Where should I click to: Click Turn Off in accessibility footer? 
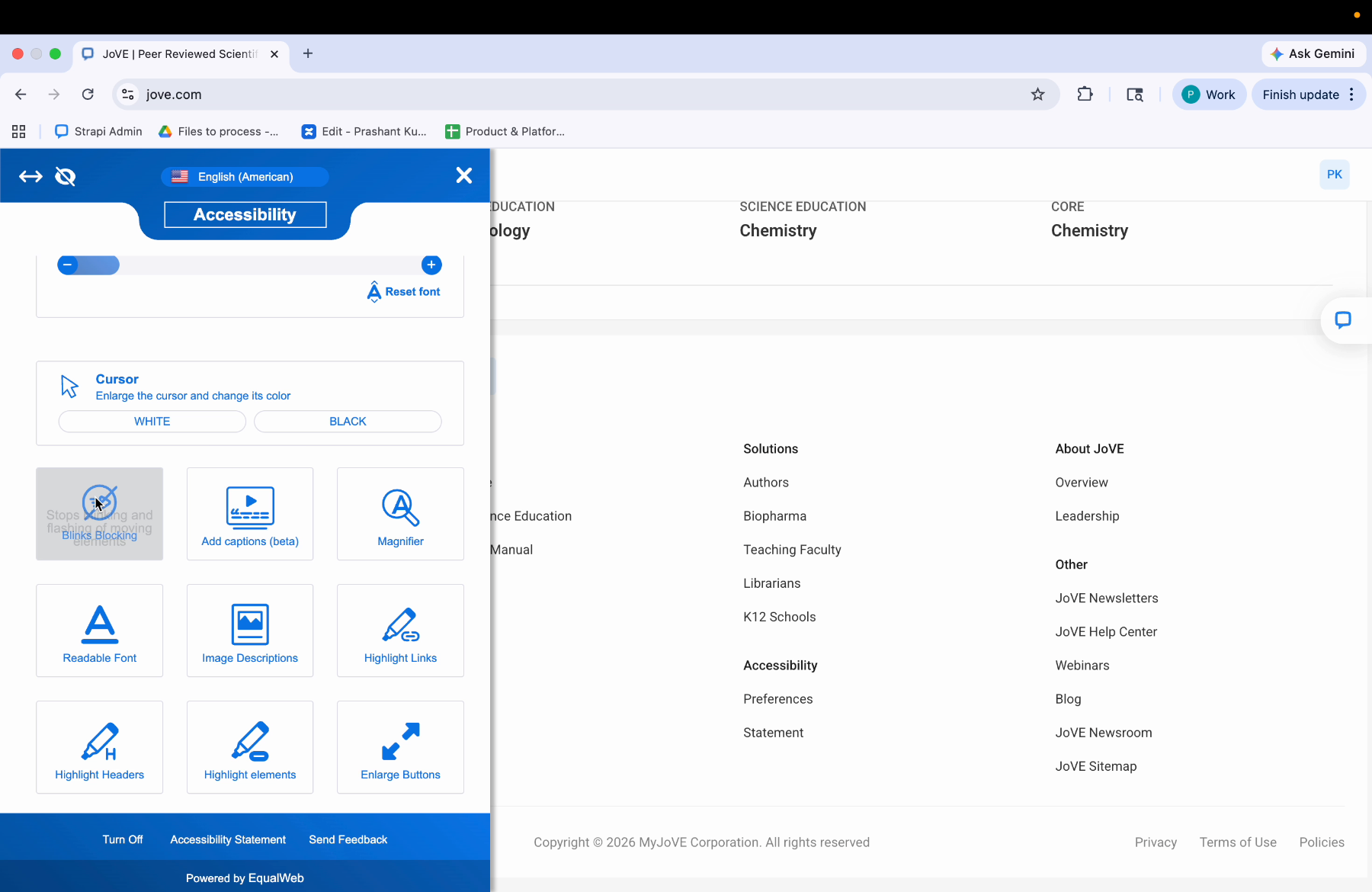pos(123,839)
